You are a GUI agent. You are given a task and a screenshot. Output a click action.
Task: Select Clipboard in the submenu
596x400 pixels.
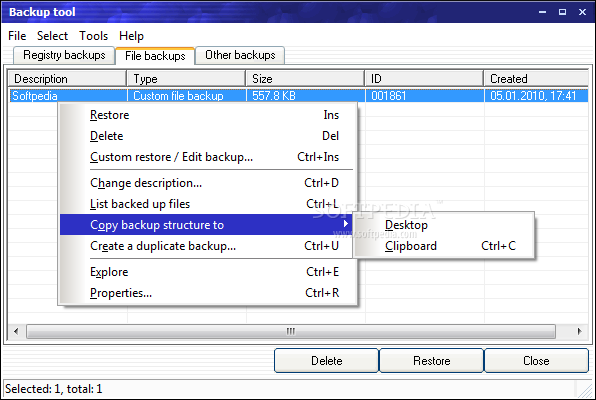444,246
